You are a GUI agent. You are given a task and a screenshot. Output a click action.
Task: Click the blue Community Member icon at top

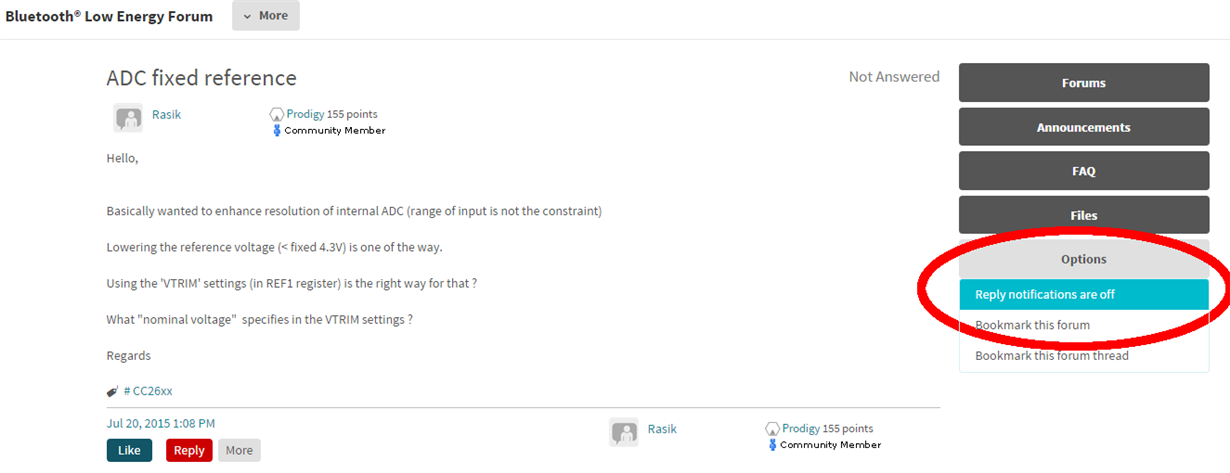coord(277,130)
